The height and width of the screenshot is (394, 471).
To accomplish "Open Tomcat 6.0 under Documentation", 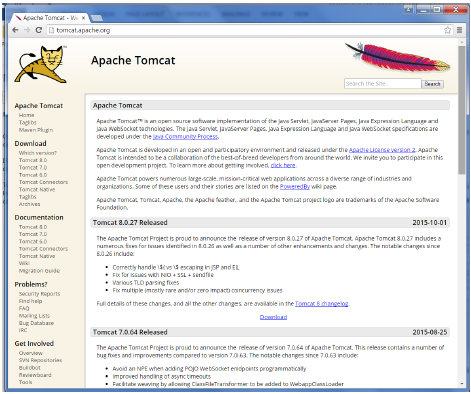I will click(33, 241).
